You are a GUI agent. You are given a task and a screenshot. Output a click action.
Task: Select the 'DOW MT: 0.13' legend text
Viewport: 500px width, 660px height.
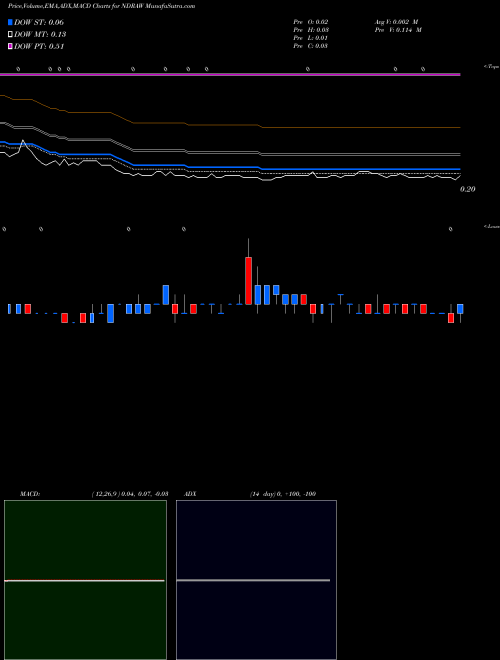tap(40, 35)
